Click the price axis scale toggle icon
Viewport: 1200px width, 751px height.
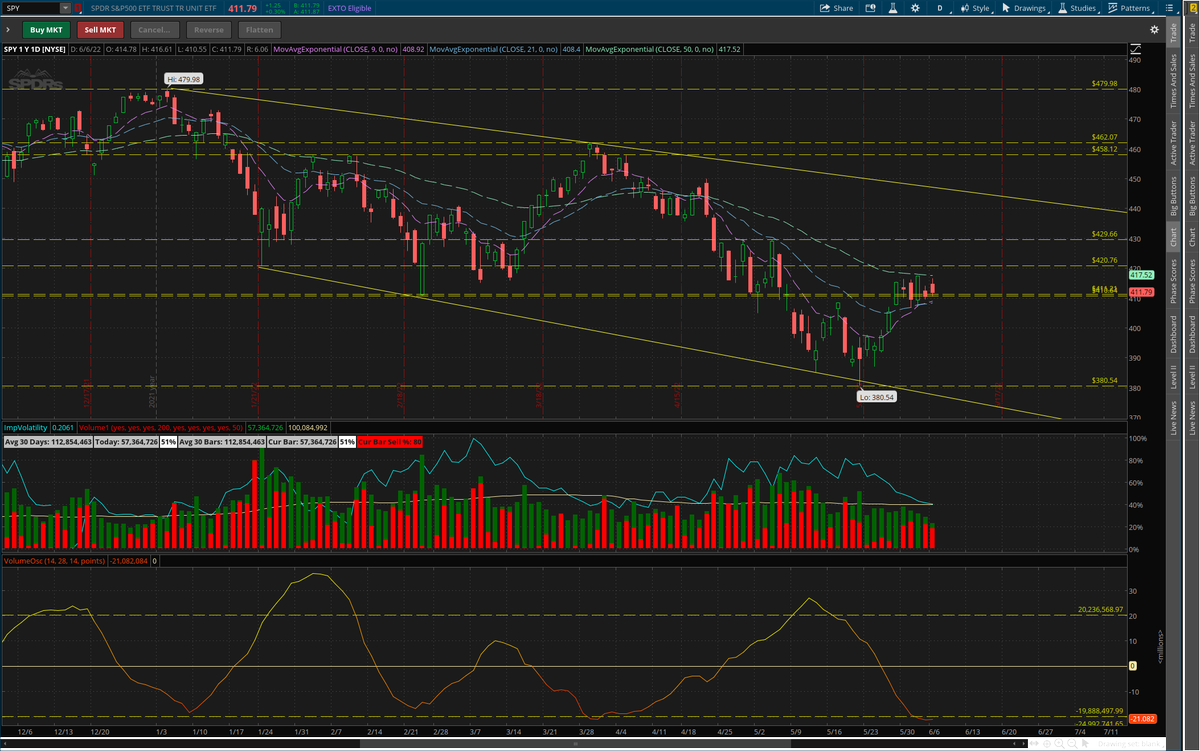point(1134,48)
